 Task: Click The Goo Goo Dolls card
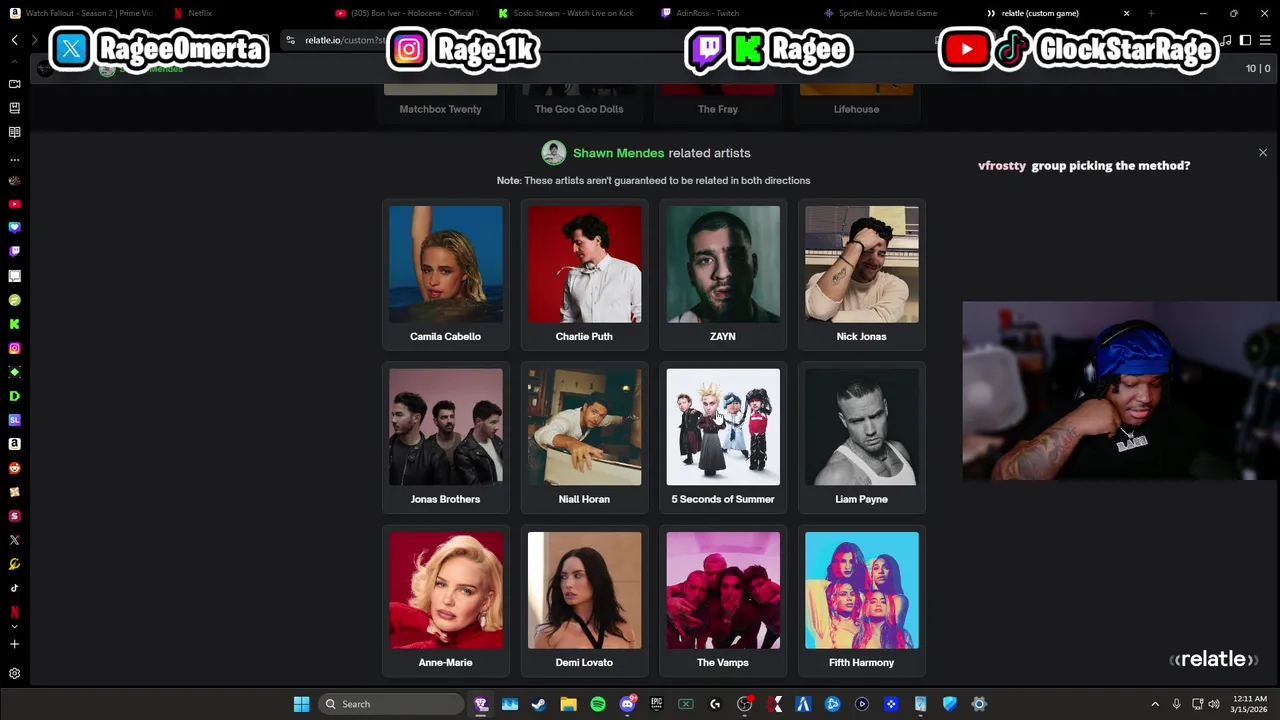click(x=579, y=102)
